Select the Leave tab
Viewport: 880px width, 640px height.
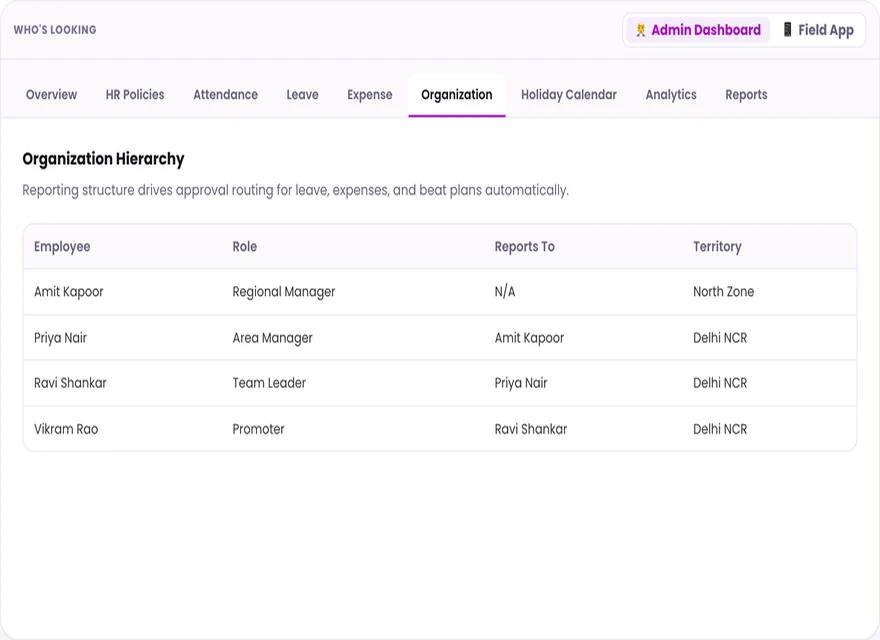point(302,95)
